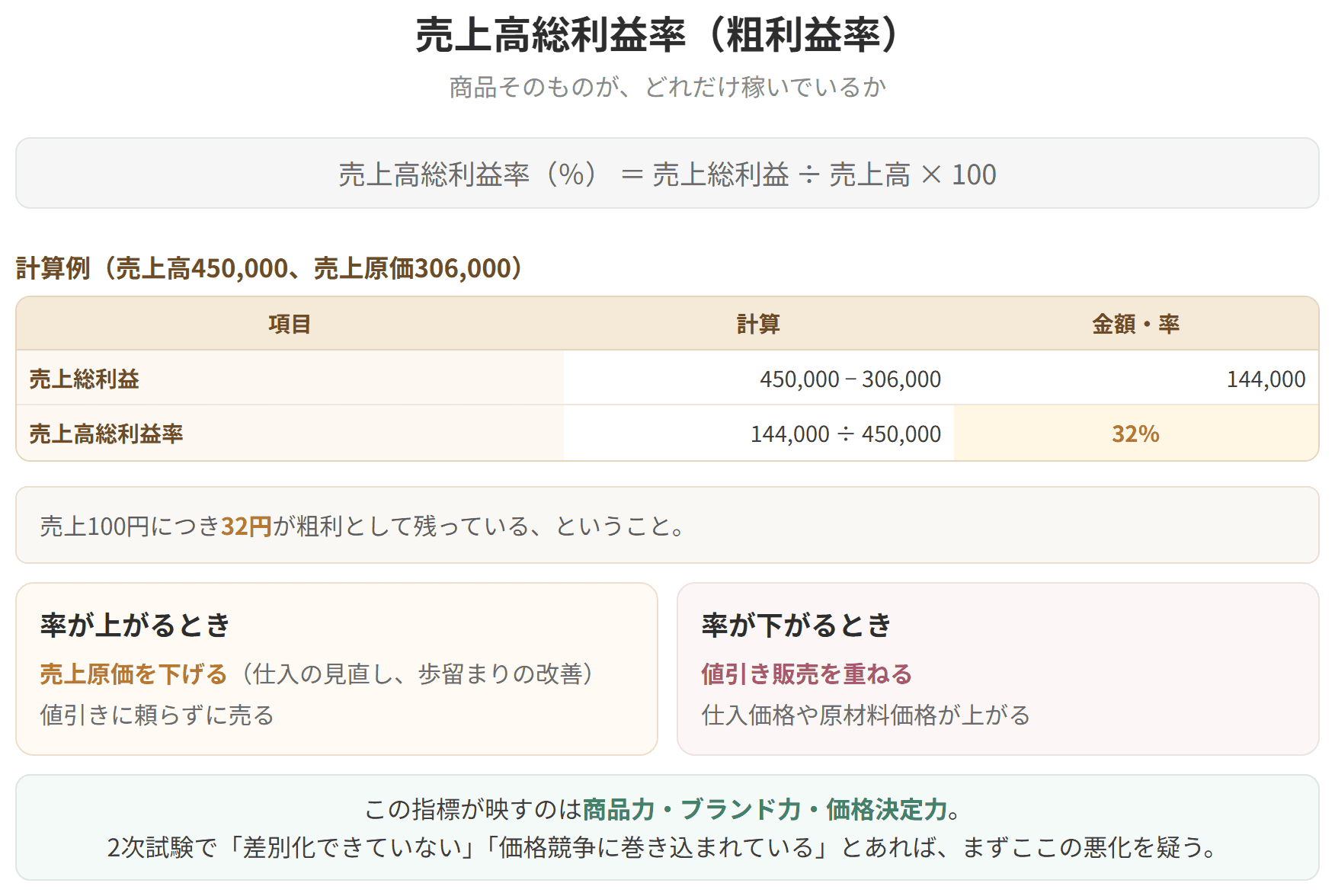Click the 項目 column header
Screen dimensions: 1335x896
[290, 325]
